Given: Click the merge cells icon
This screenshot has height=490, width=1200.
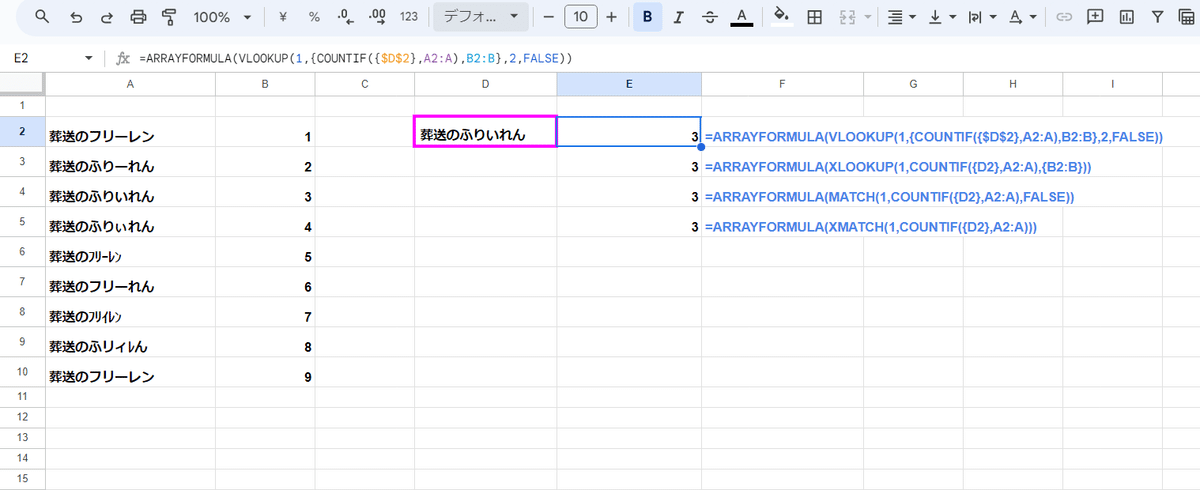Looking at the screenshot, I should click(x=846, y=17).
